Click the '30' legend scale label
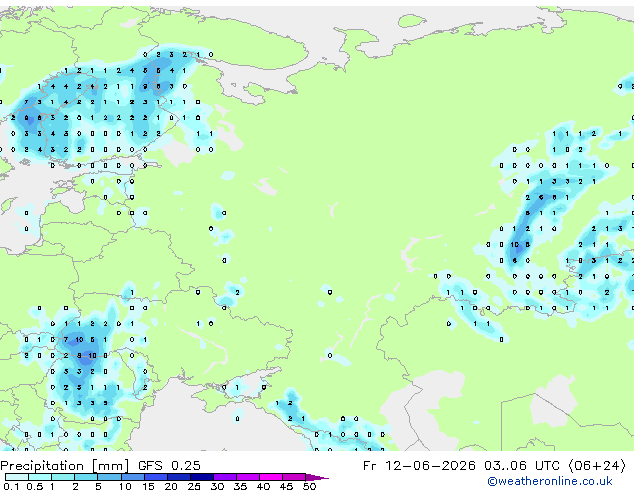The image size is (634, 490). [x=217, y=486]
